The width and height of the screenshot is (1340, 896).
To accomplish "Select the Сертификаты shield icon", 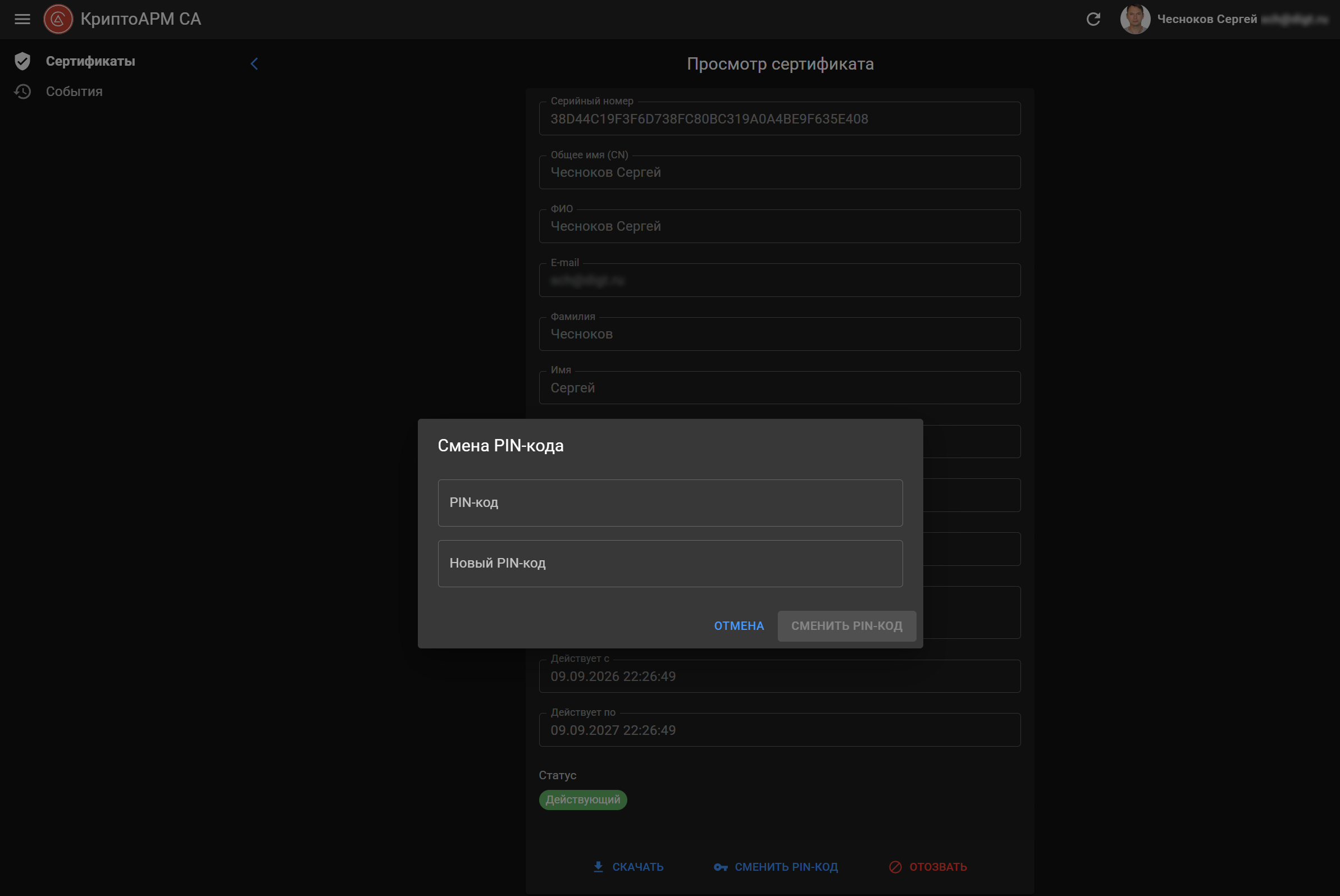I will 22,61.
